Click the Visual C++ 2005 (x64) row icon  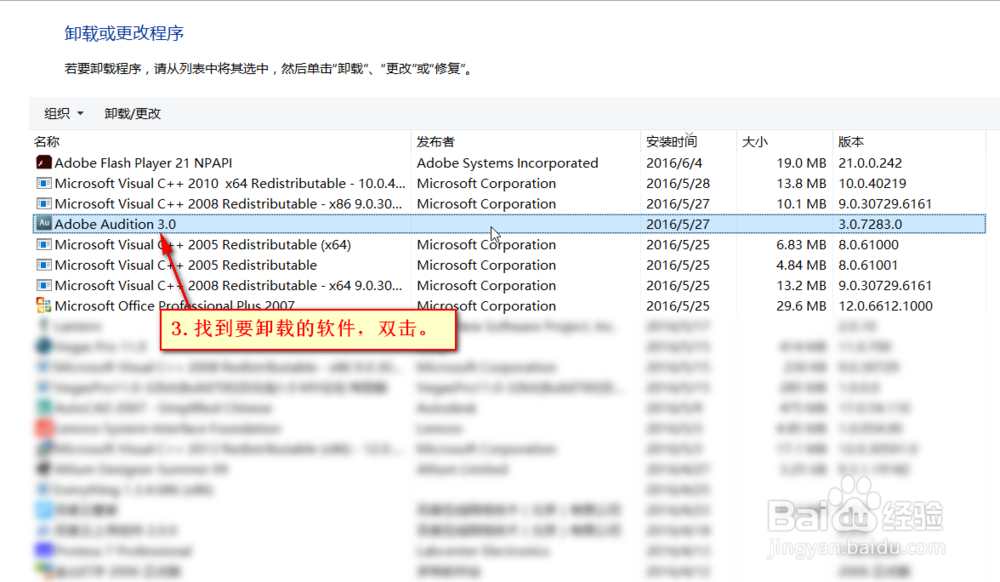coord(43,244)
